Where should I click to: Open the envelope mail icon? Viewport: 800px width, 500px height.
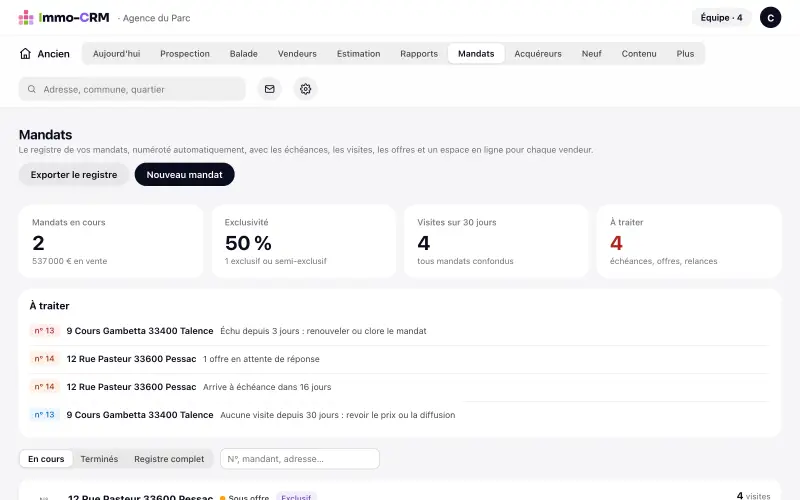tap(269, 89)
